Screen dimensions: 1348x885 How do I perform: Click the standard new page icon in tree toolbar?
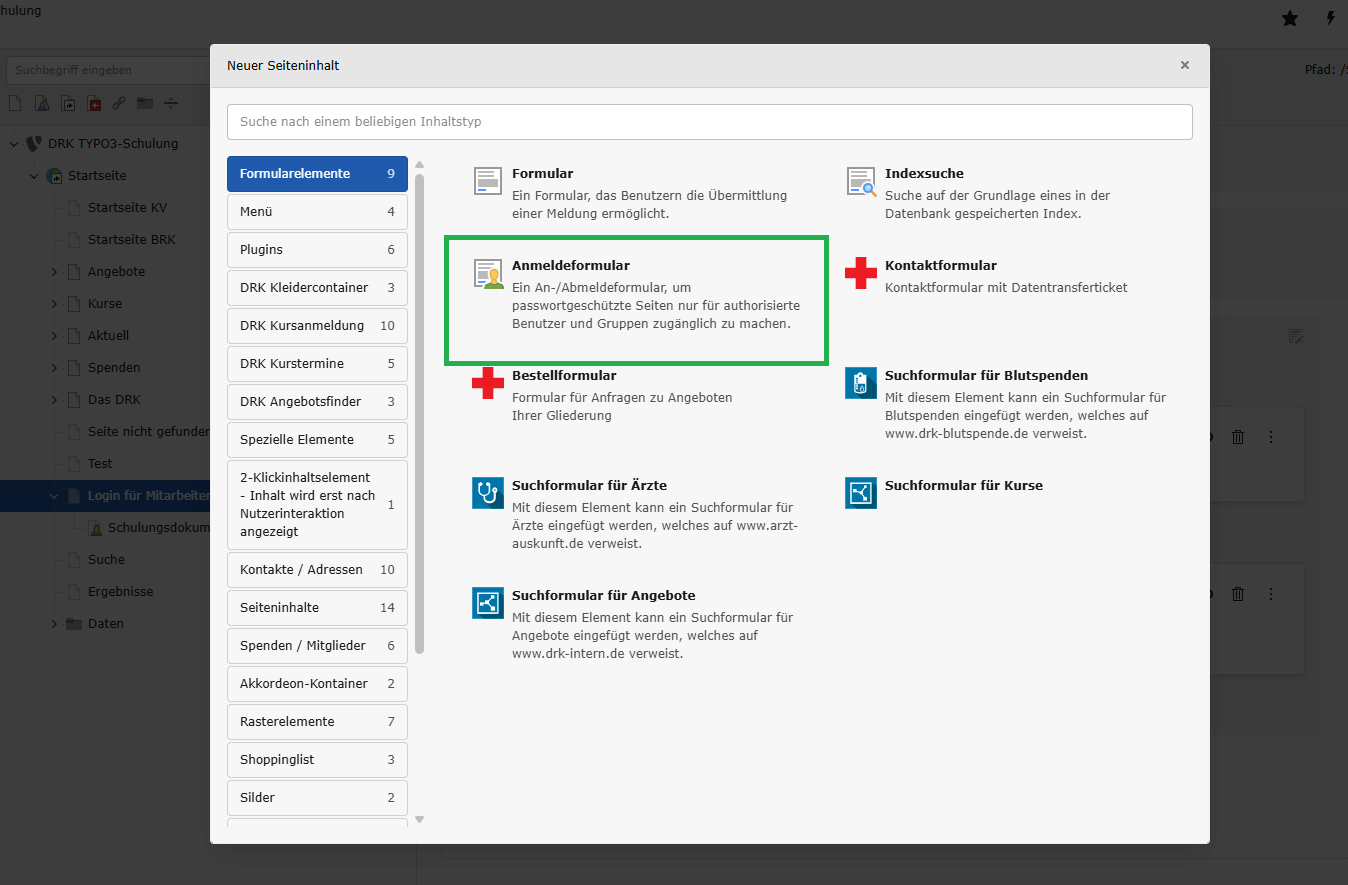click(x=15, y=103)
